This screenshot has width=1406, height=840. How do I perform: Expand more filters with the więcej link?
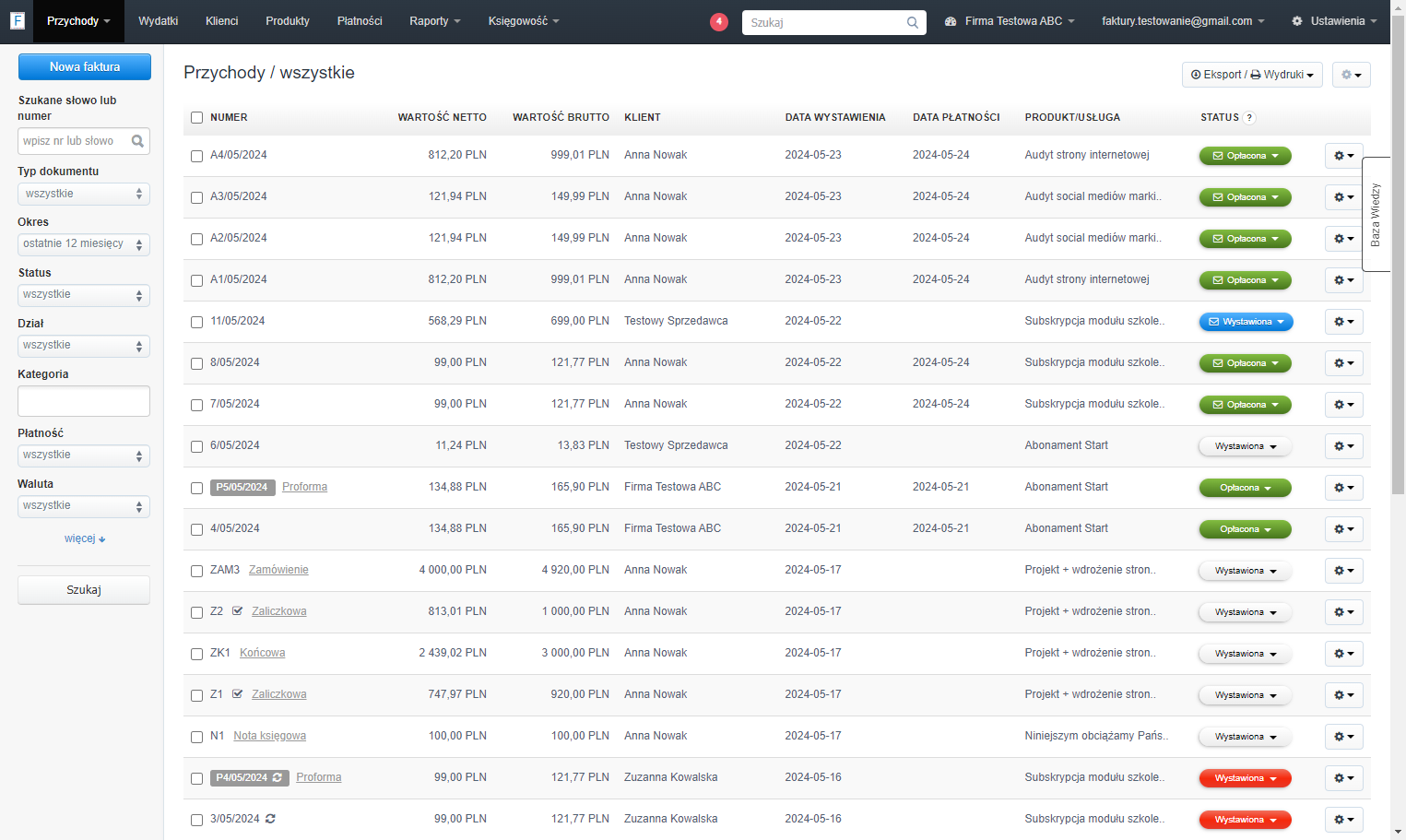click(x=85, y=538)
